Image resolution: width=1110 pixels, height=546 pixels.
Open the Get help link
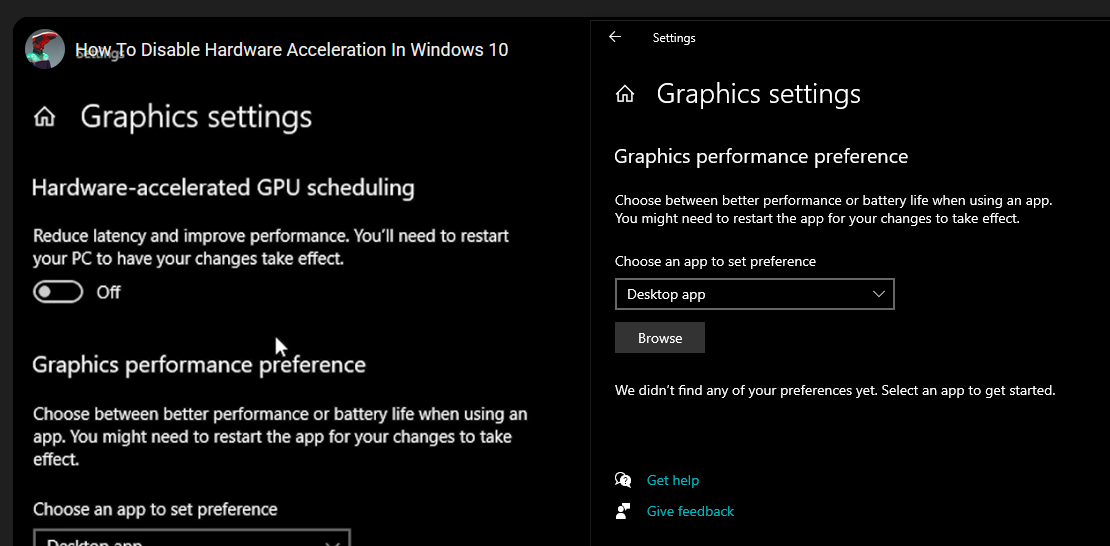[673, 480]
